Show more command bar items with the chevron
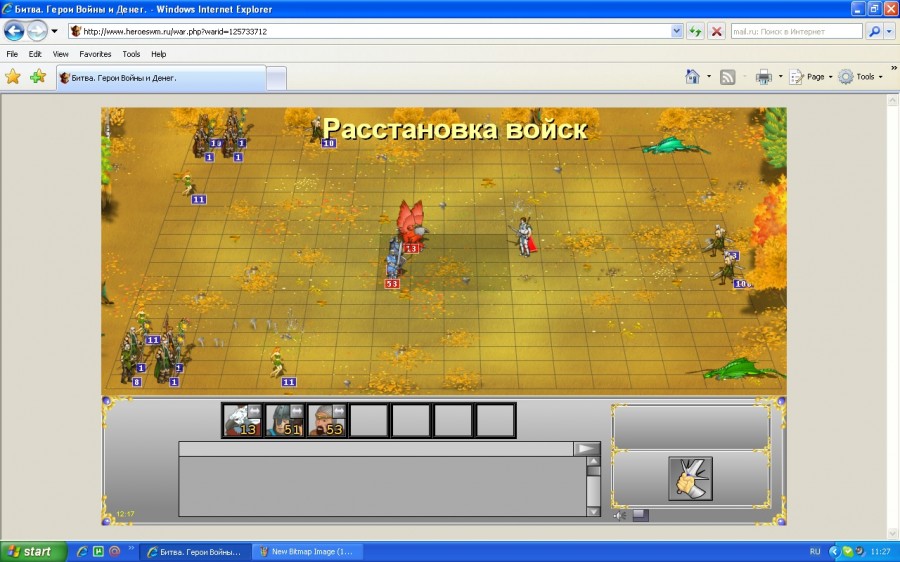 894,68
